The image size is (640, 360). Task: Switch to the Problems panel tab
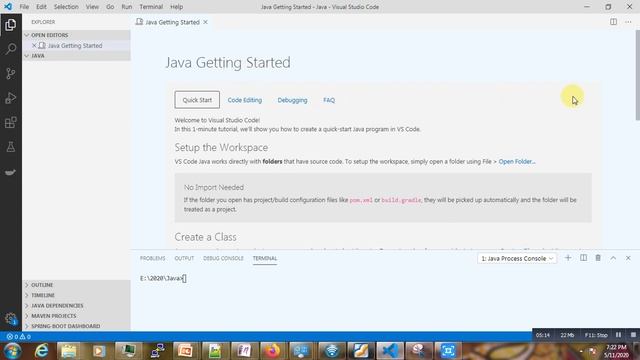[153, 258]
